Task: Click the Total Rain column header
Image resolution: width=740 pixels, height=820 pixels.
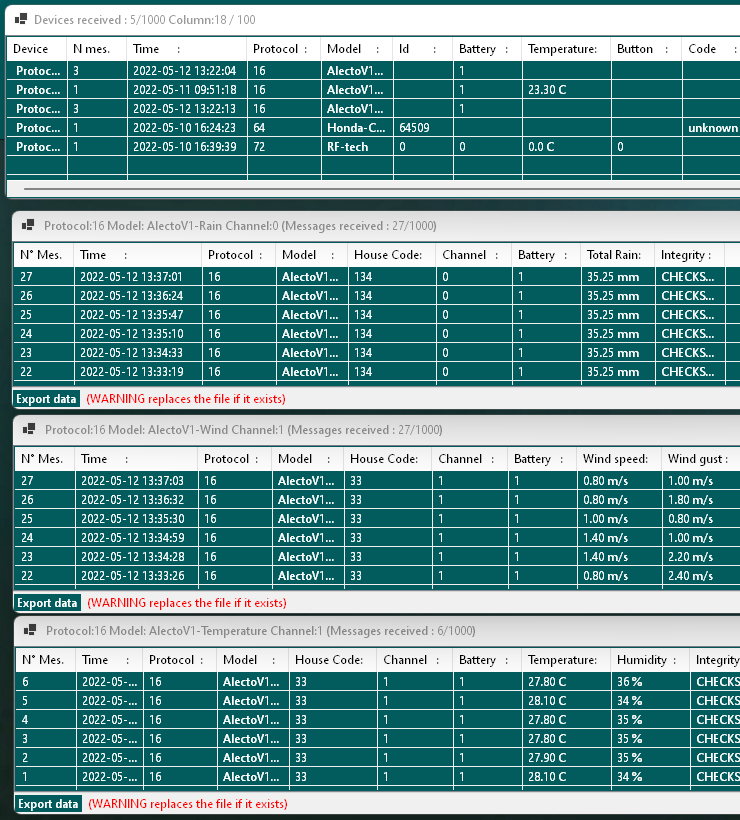Action: coord(618,255)
